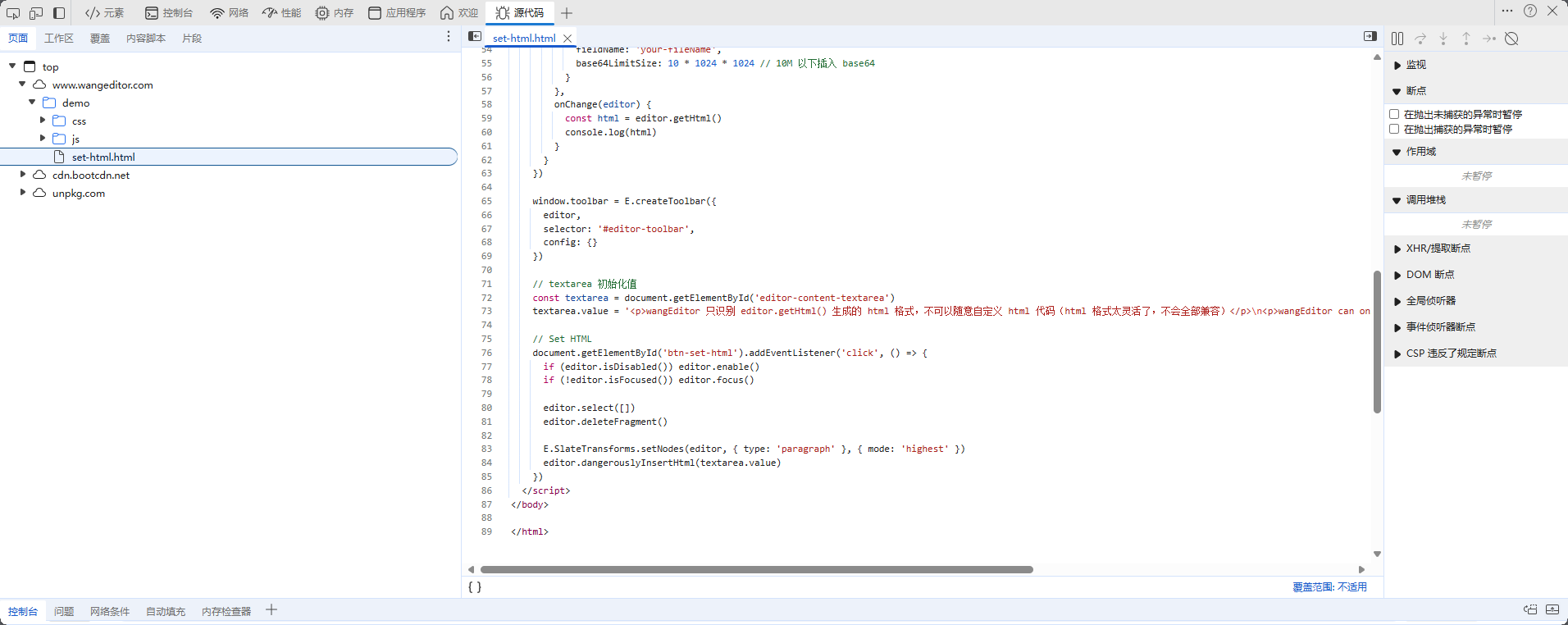
Task: Click the Step debugger icon
Action: pyautogui.click(x=1489, y=39)
